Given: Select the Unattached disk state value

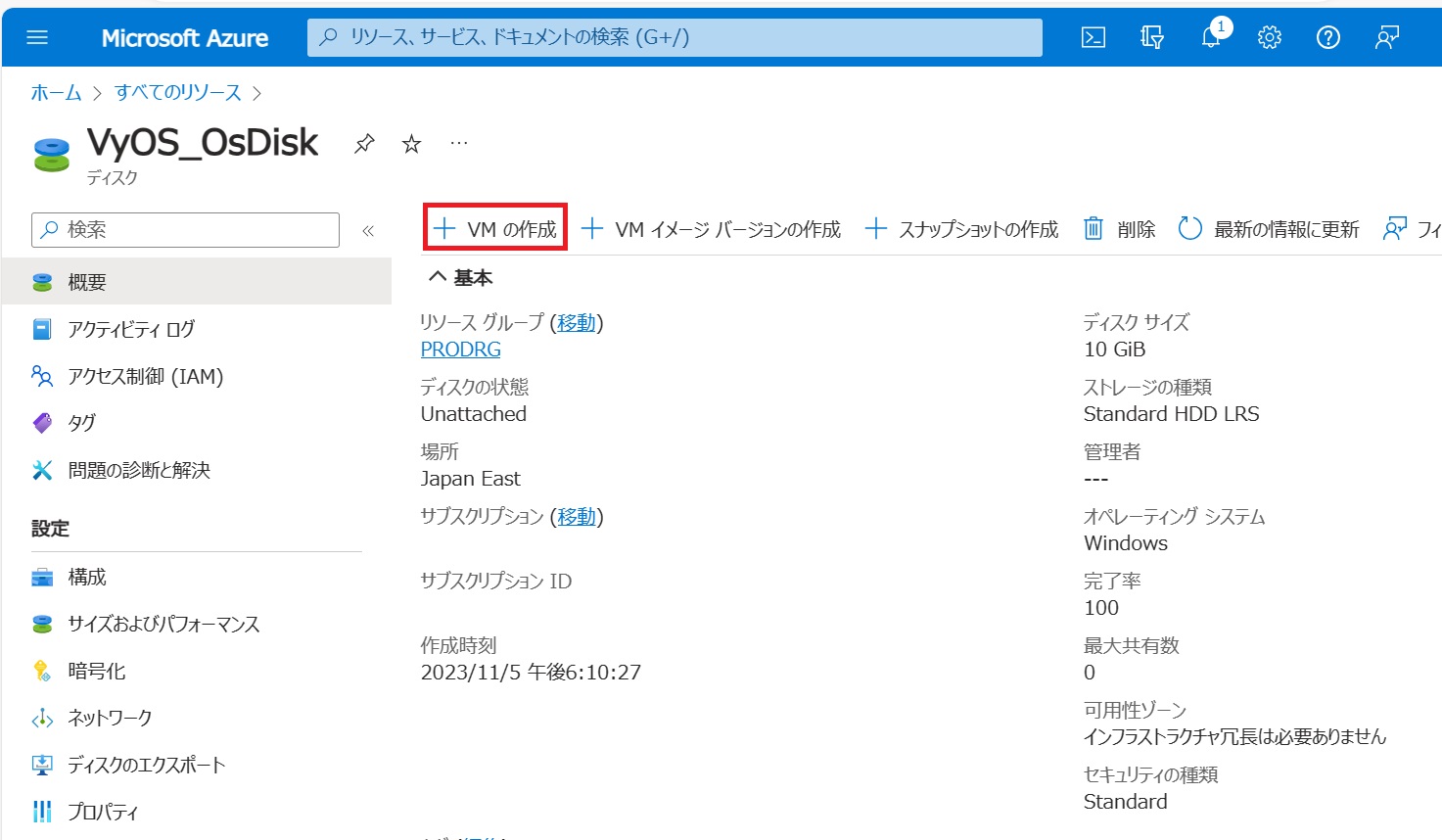Looking at the screenshot, I should (474, 414).
